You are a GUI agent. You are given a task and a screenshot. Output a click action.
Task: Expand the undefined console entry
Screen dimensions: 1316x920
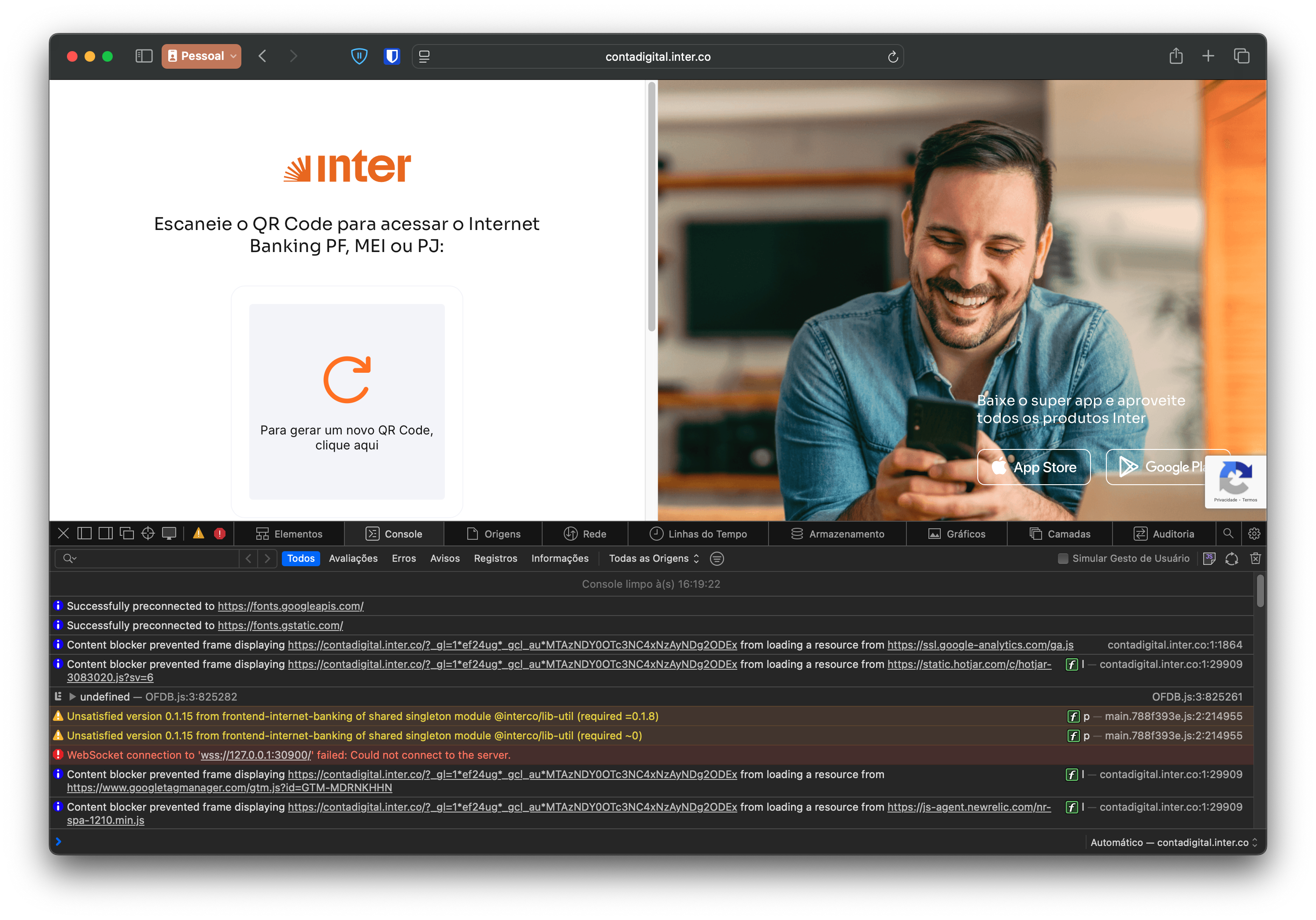(72, 696)
